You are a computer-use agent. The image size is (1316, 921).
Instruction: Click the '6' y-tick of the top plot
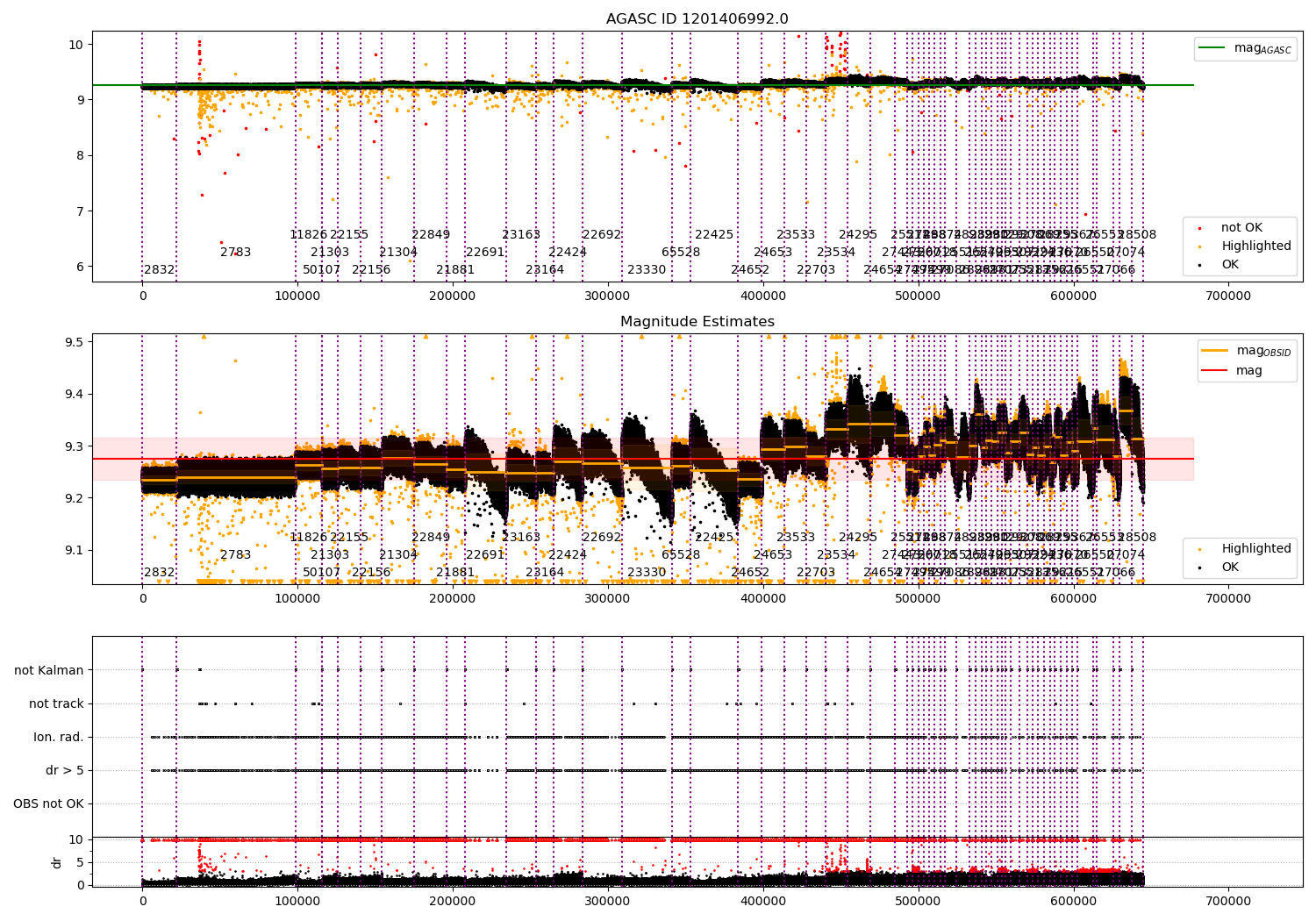(x=79, y=267)
